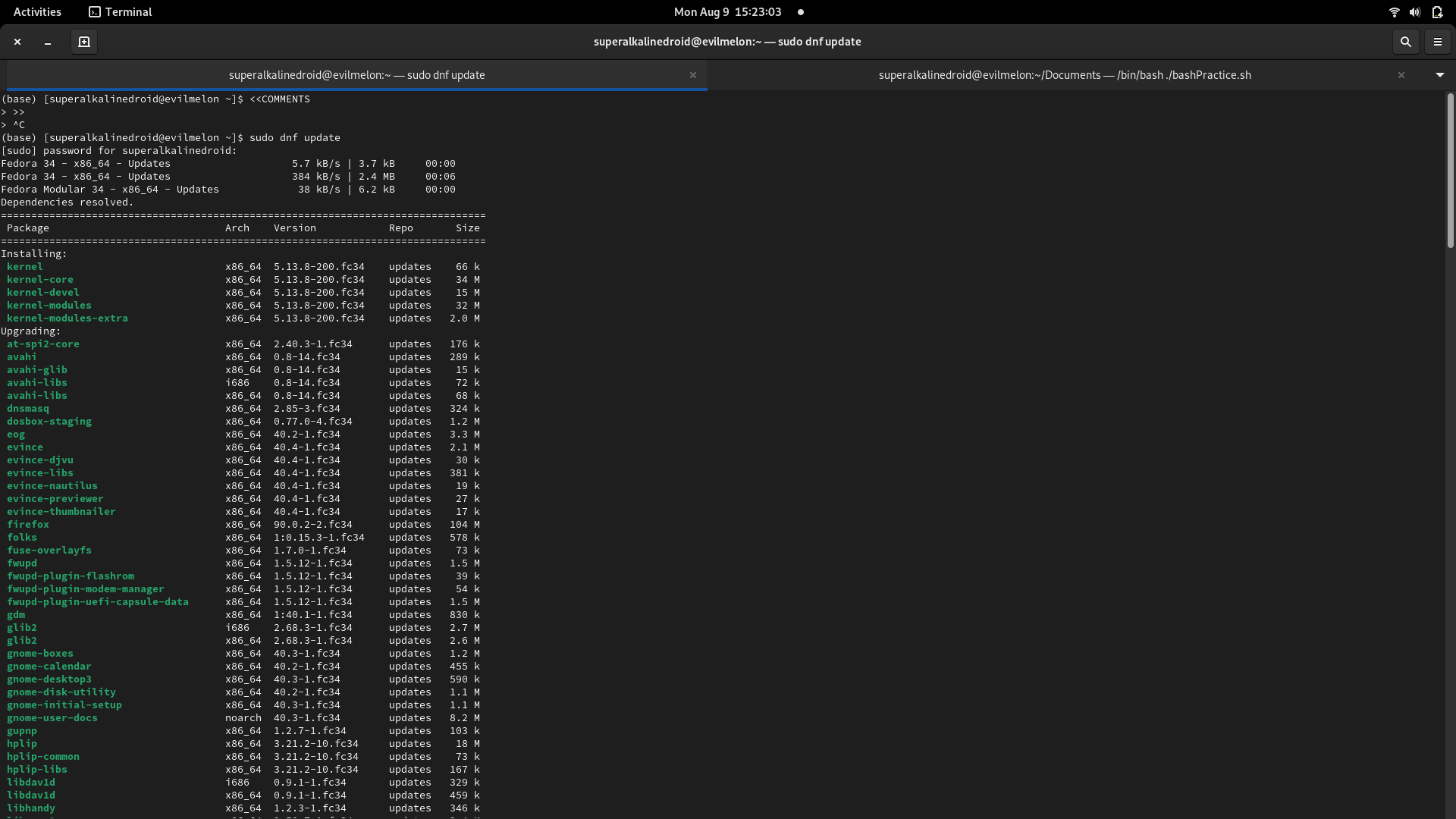Viewport: 1456px width, 819px height.
Task: Open the clock and calendar panel
Action: (727, 12)
